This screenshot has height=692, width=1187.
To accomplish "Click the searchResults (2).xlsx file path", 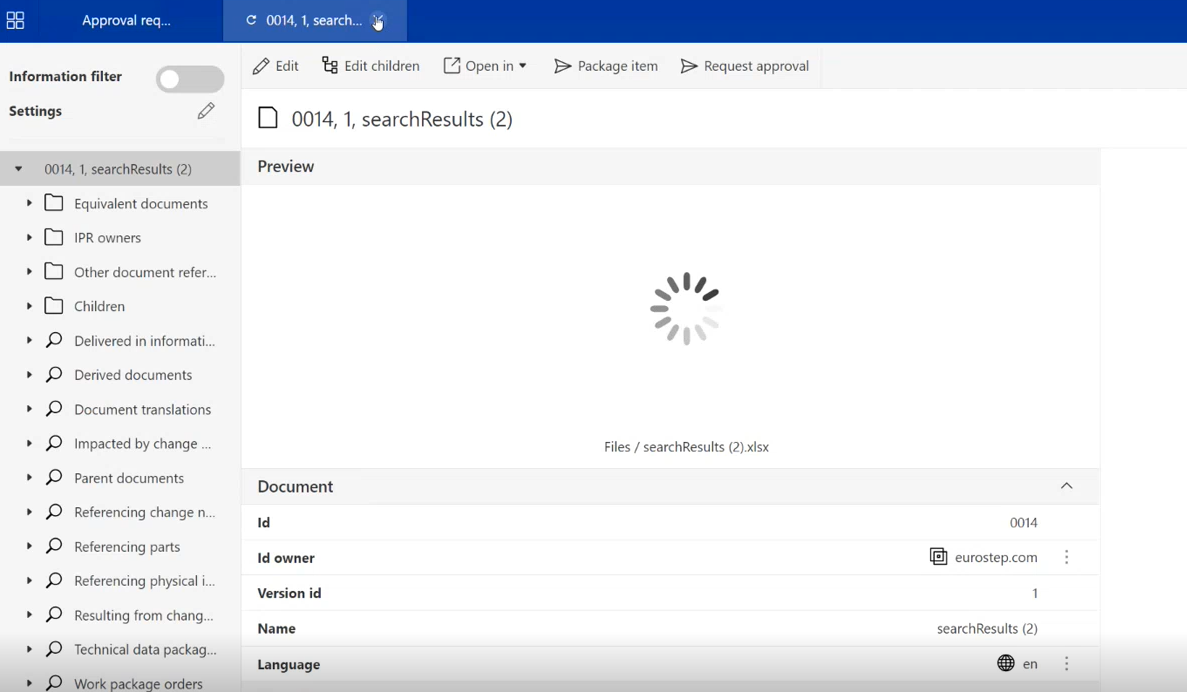I will (x=686, y=447).
